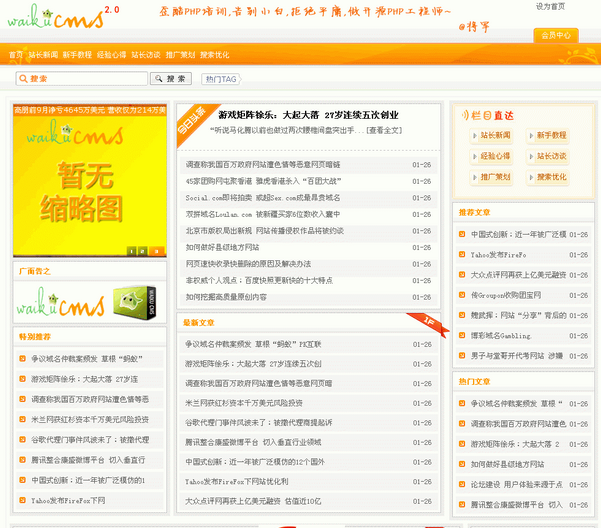Click bullet icon by 米兰网获红杉资本千万美元风险投资 in 特别推荐
This screenshot has width=601, height=528.
[x=22, y=419]
